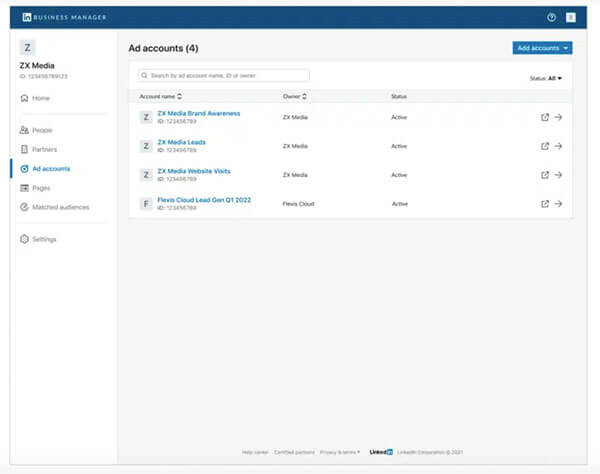The height and width of the screenshot is (474, 600).
Task: Sort by Account name column
Action: tap(161, 96)
